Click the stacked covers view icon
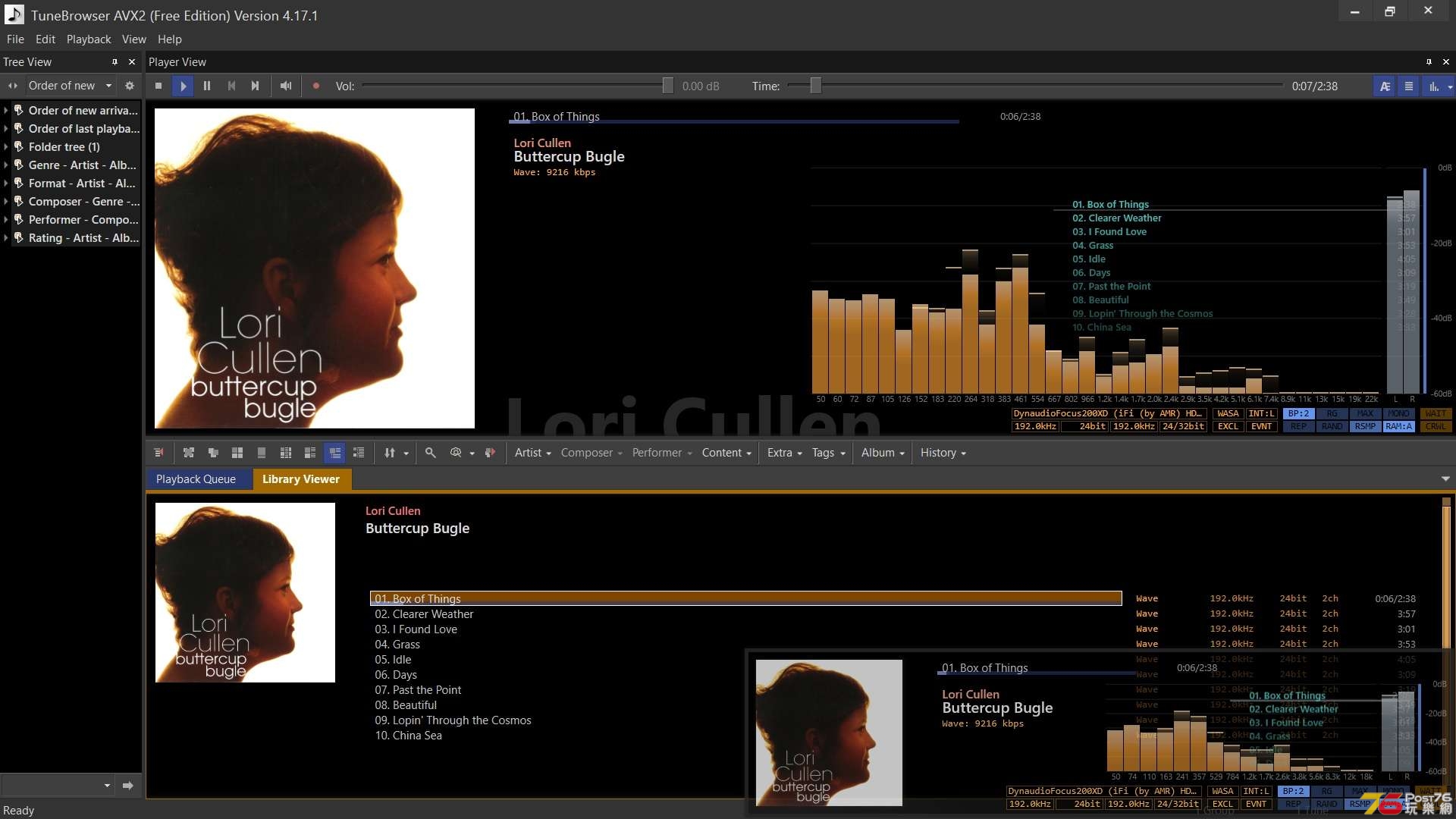The height and width of the screenshot is (819, 1456). (x=213, y=453)
